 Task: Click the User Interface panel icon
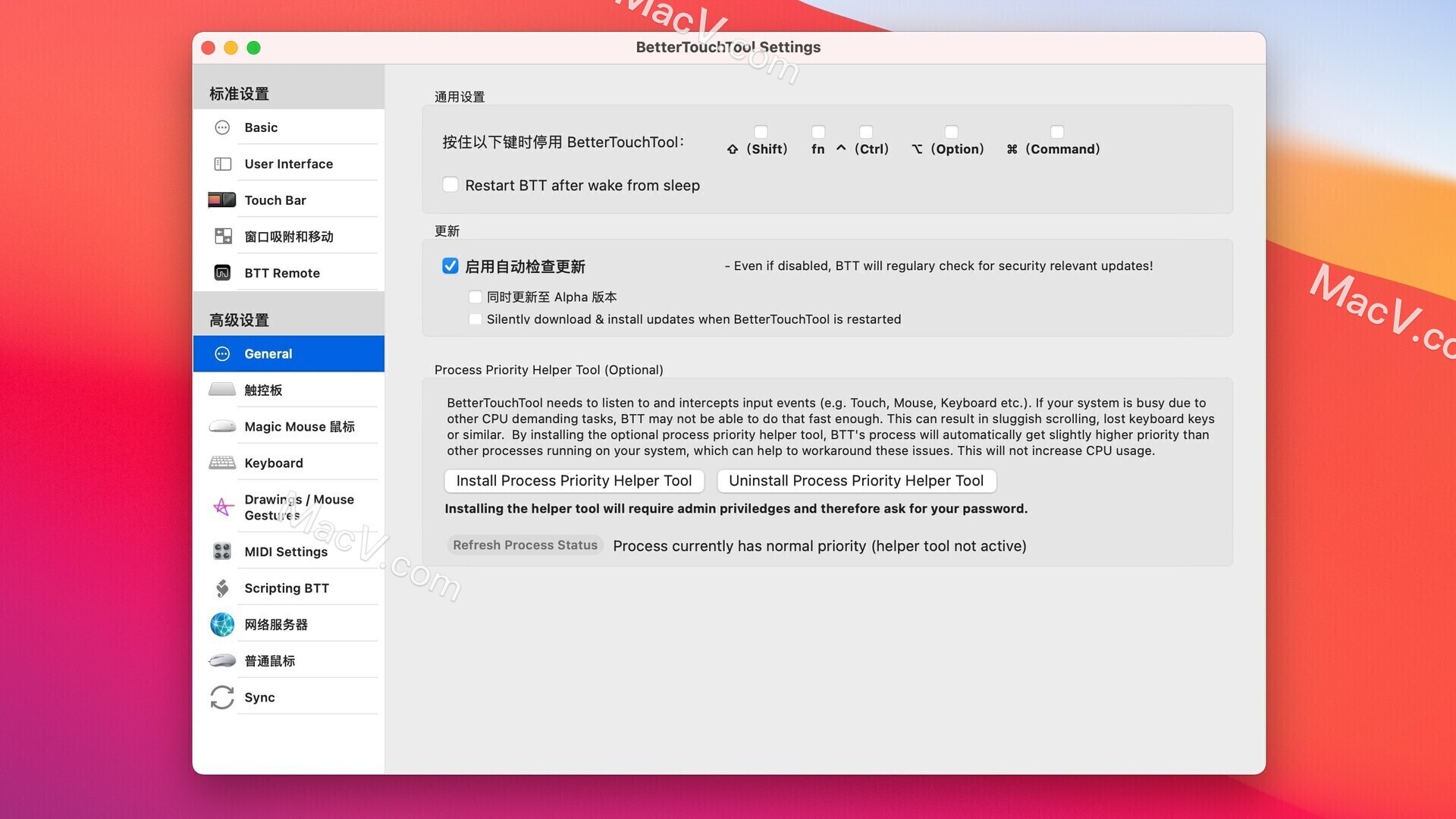[222, 164]
